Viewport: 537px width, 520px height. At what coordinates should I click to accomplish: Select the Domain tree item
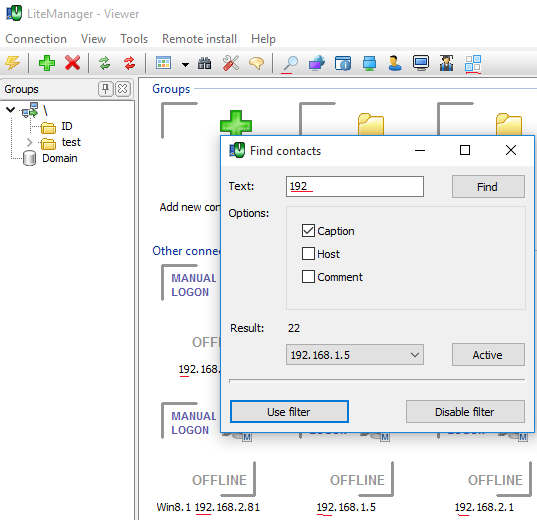point(60,158)
